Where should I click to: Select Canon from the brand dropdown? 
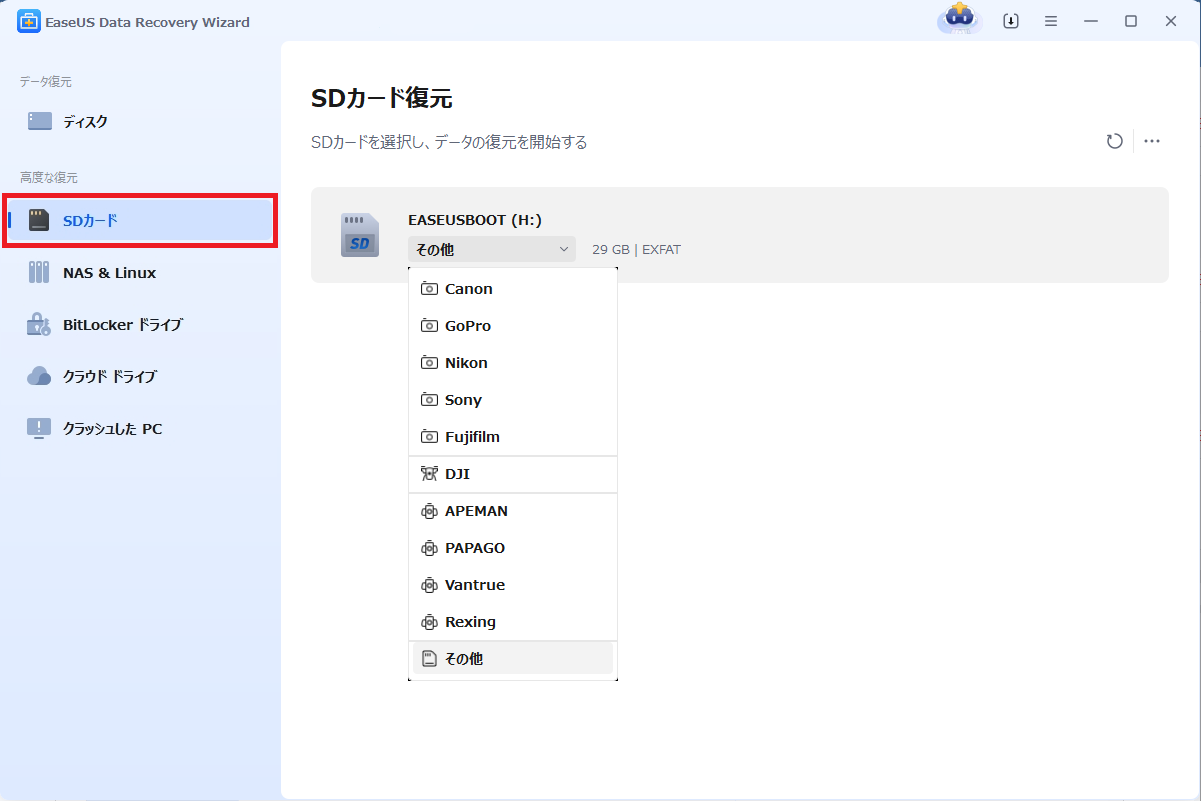pos(468,288)
